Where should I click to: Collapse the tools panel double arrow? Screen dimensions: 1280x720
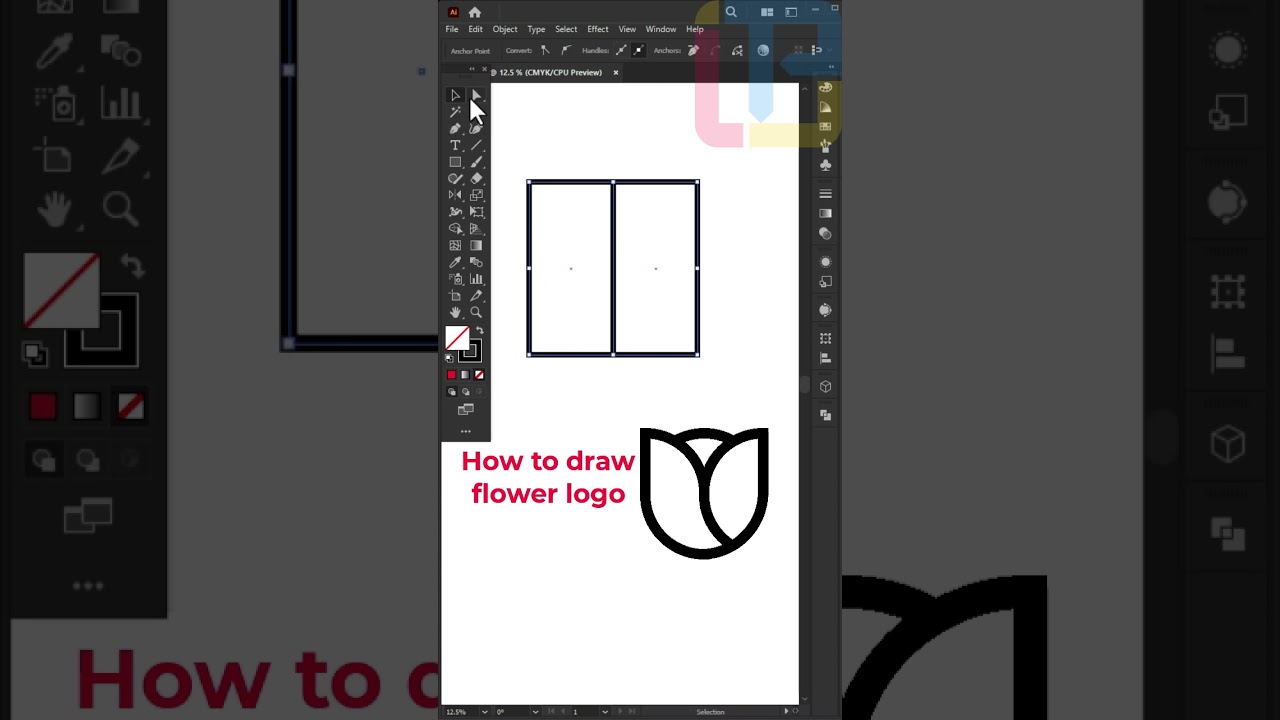click(x=472, y=69)
